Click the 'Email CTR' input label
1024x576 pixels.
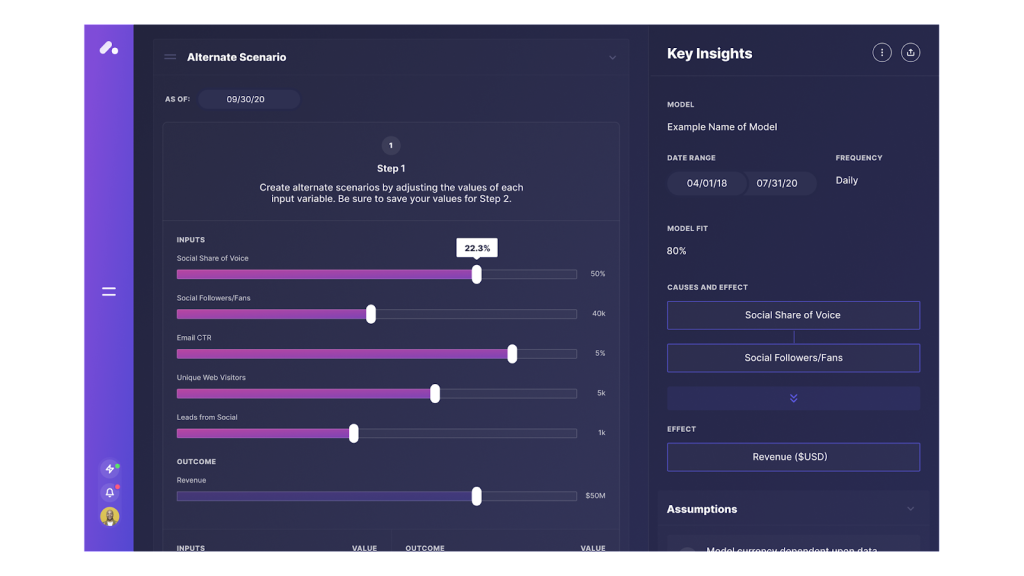point(194,338)
